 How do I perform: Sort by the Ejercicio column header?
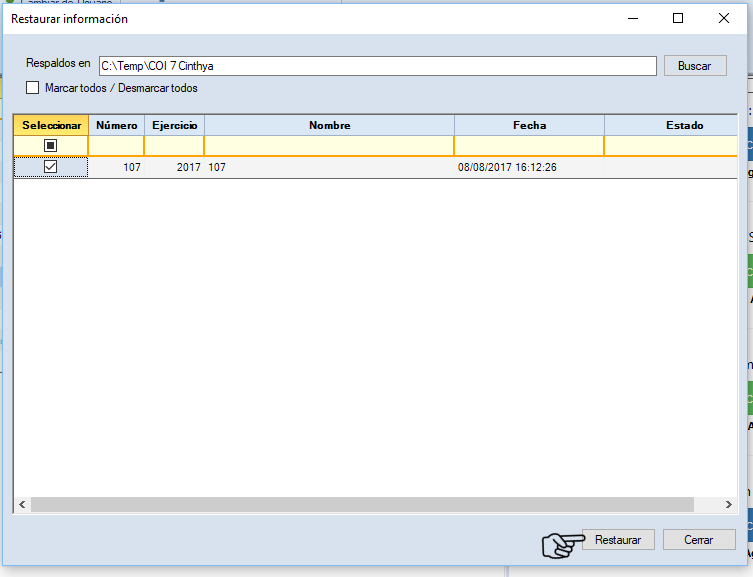tap(174, 125)
